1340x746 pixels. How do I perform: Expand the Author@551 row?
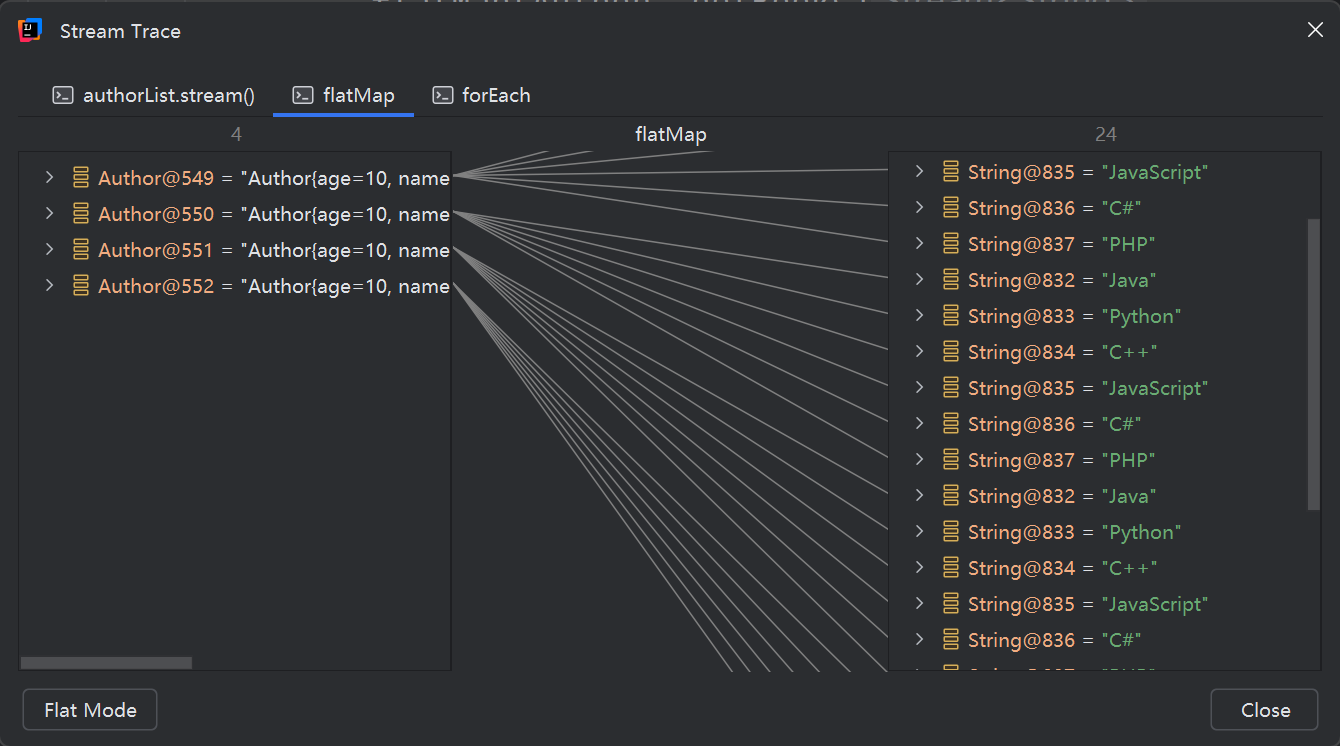point(49,250)
